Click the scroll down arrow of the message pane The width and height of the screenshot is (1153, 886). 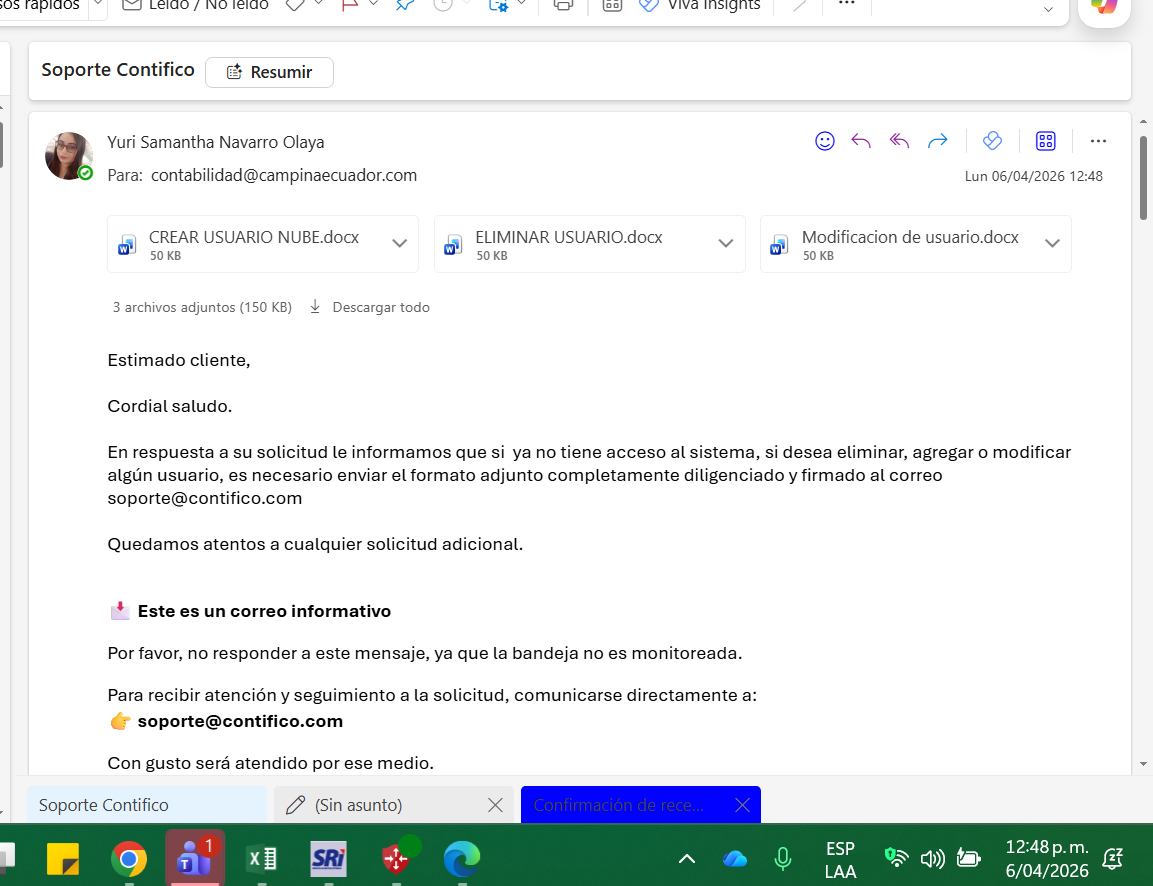[1143, 764]
